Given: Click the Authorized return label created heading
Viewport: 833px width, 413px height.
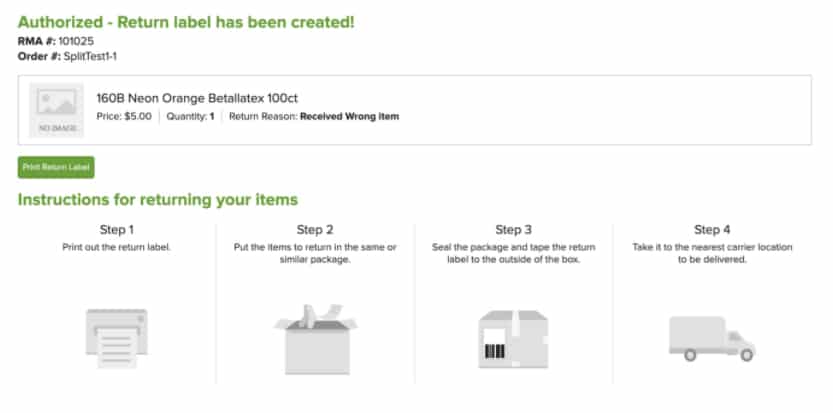Looking at the screenshot, I should [x=186, y=22].
